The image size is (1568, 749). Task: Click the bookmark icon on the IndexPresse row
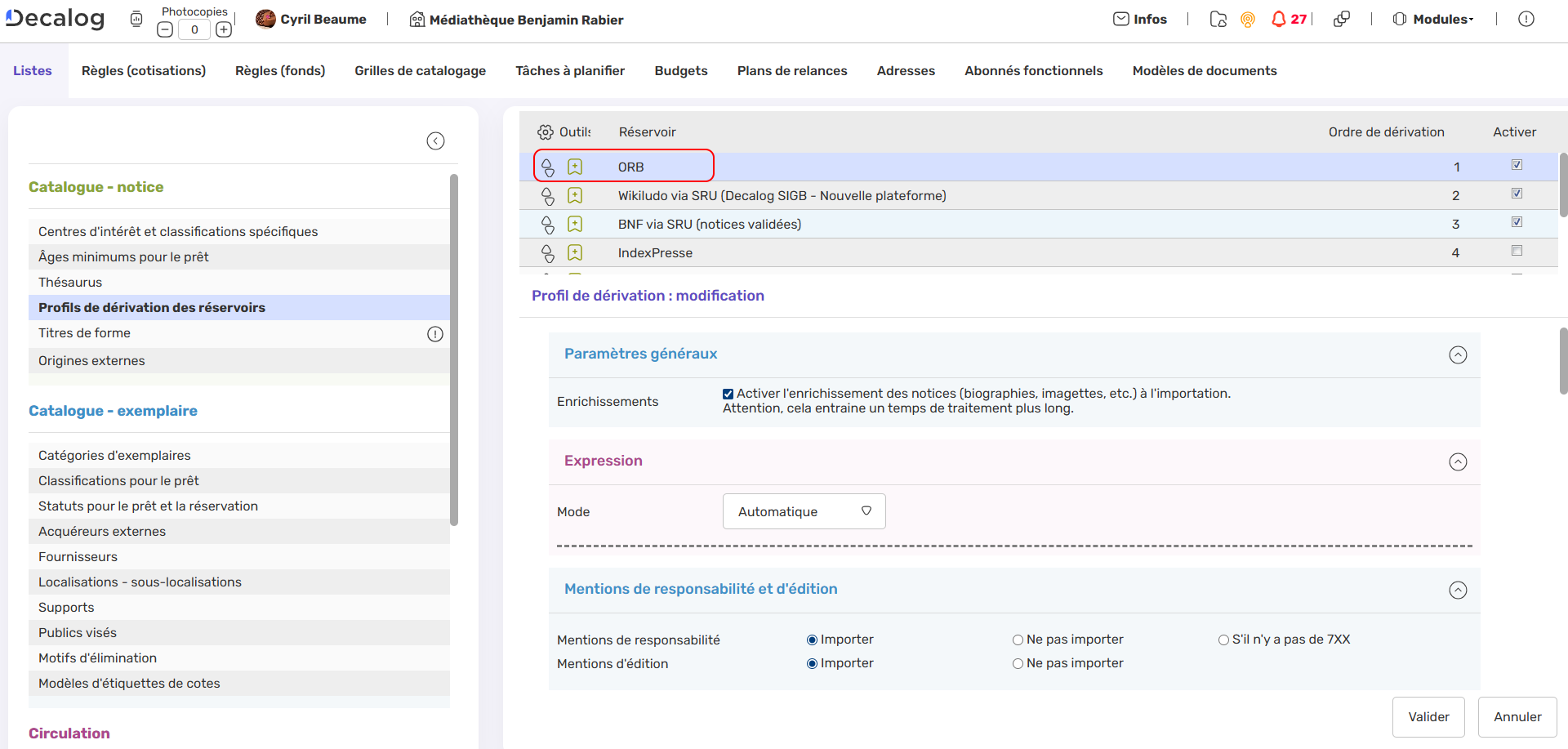(x=575, y=252)
